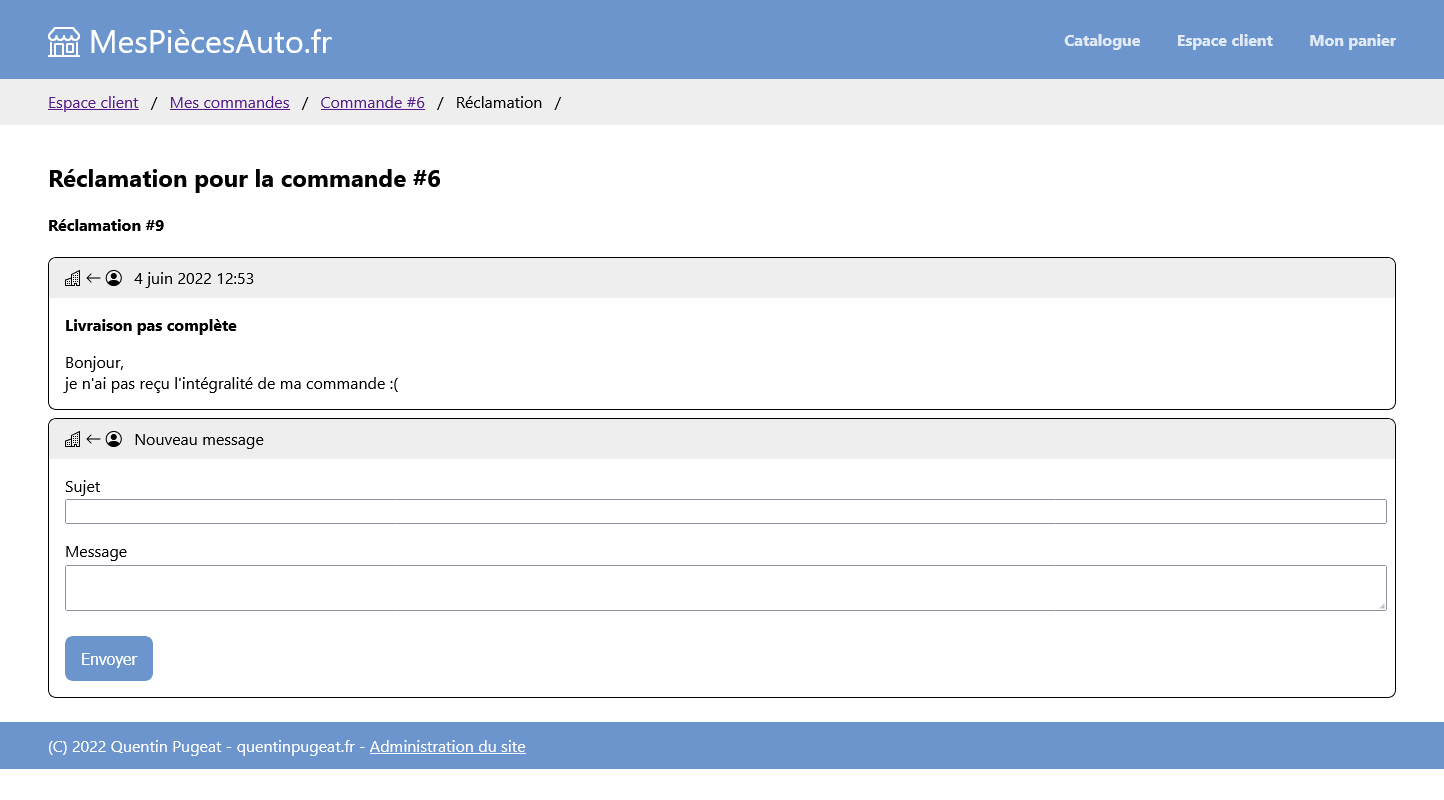This screenshot has height=800, width=1444.
Task: Click the arrow icon in the 4 juin message header
Action: (x=93, y=279)
